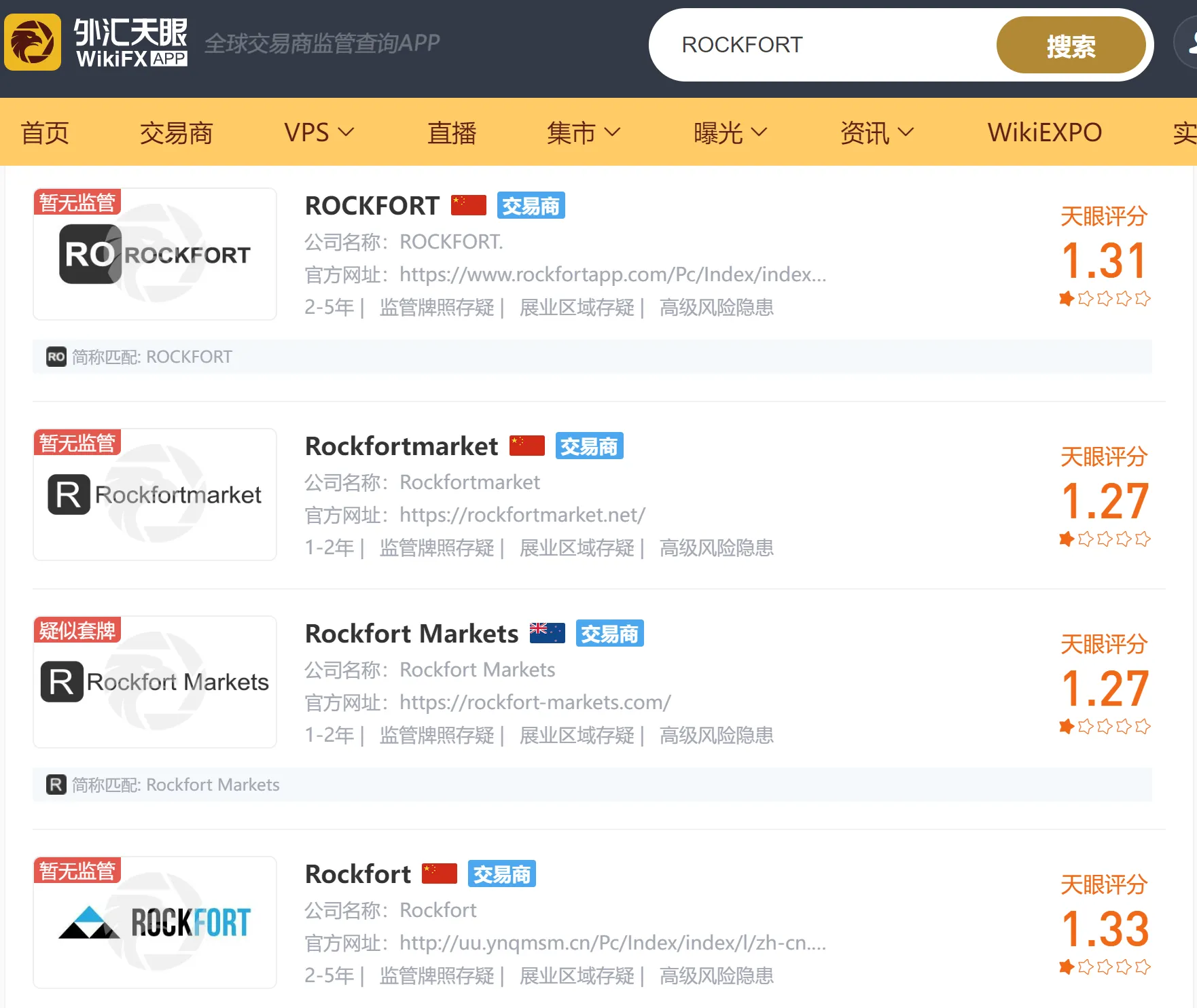Click the 外汇天眼 WikiFX APP brand text
Viewport: 1197px width, 1008px height.
[x=130, y=42]
